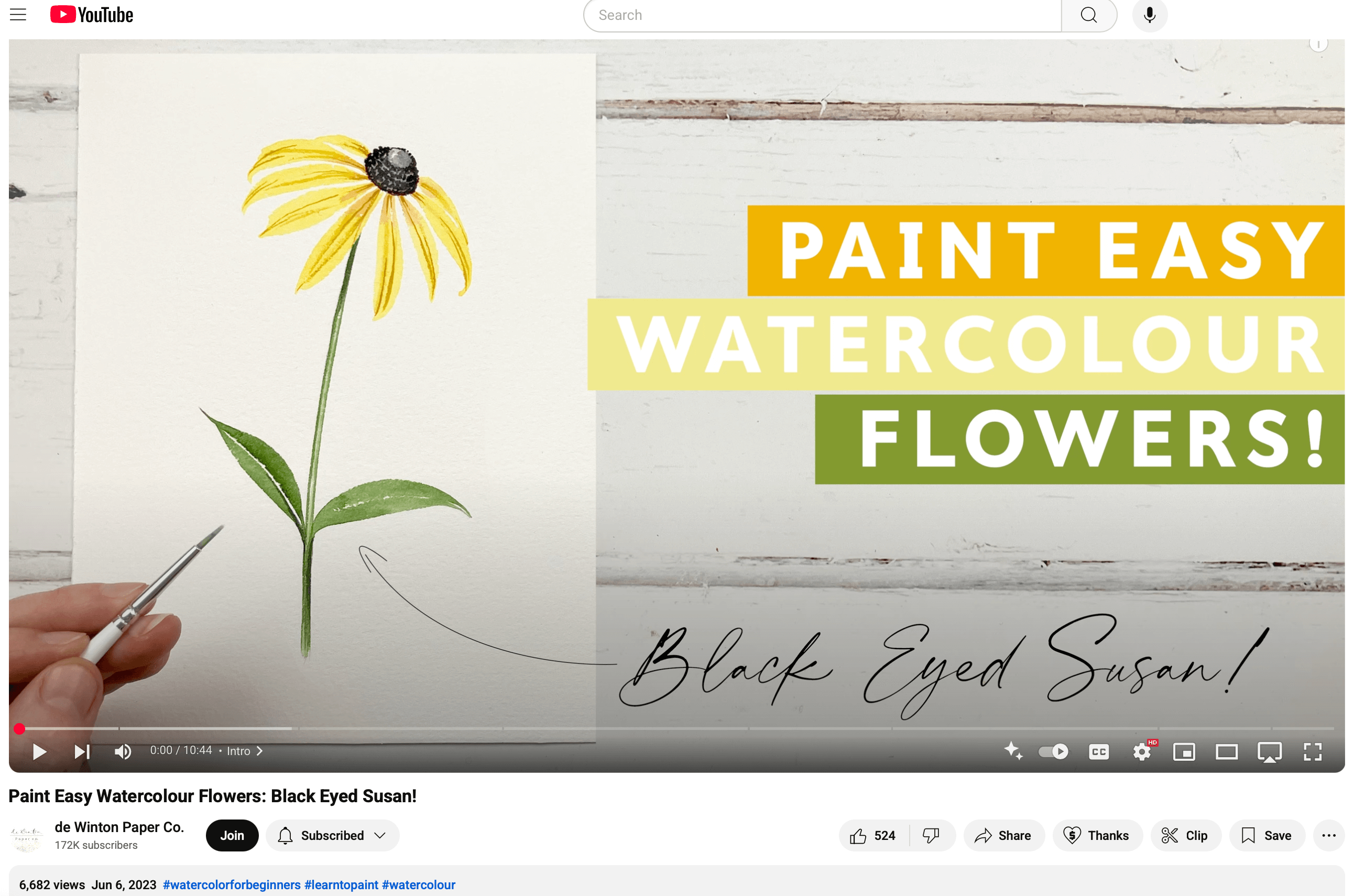The image size is (1354, 896).
Task: Open the Share menu
Action: point(1003,835)
